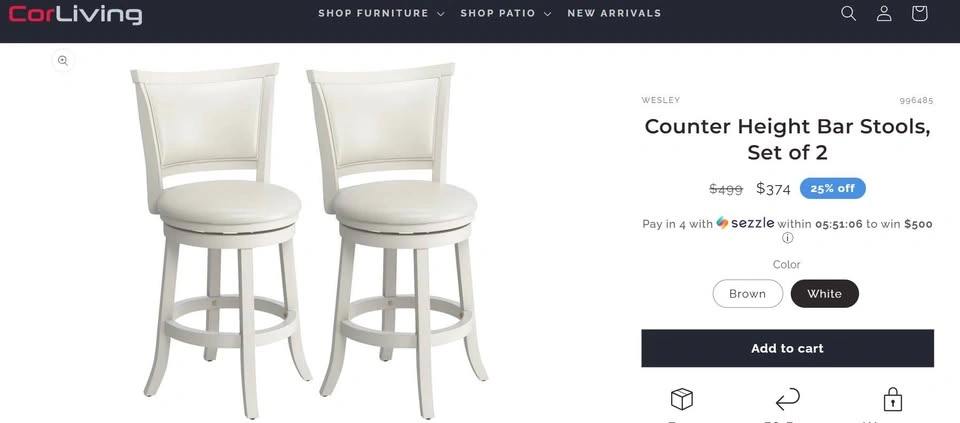Expand the Shop Patio dropdown chevron

pyautogui.click(x=547, y=14)
